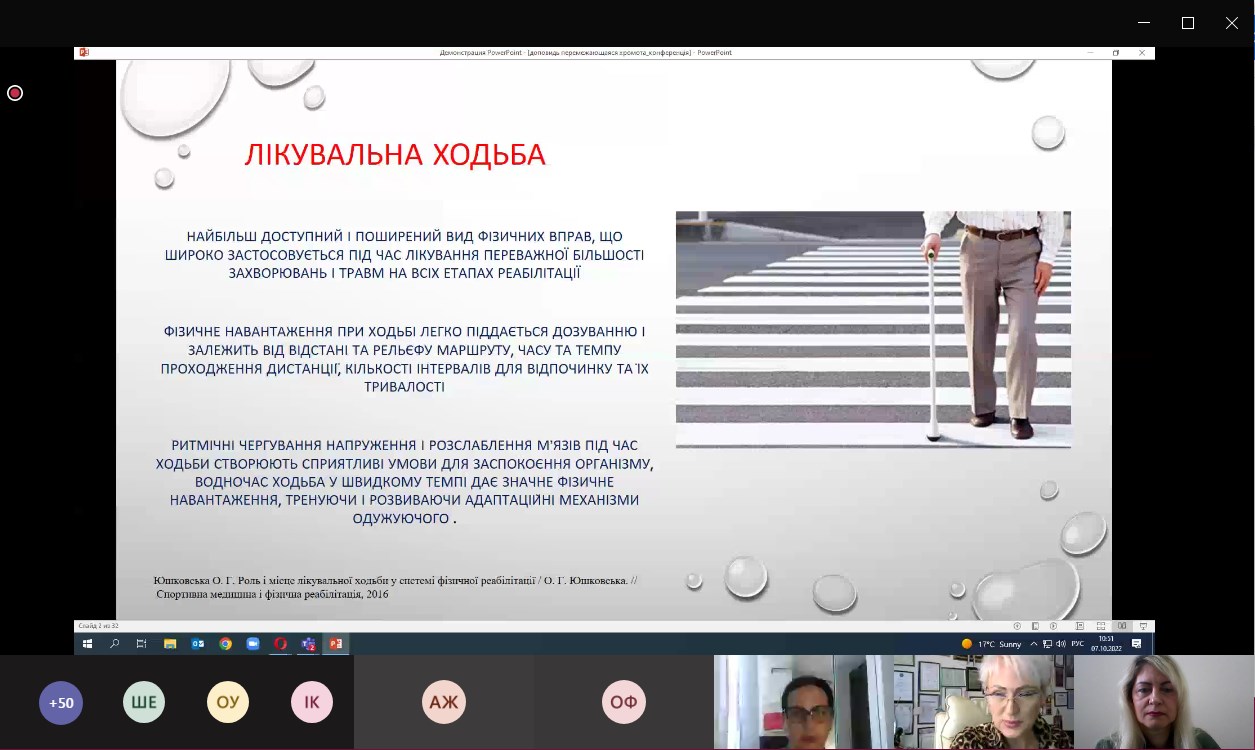Switch to Google Chrome on the taskbar
The width and height of the screenshot is (1255, 750).
pos(226,644)
